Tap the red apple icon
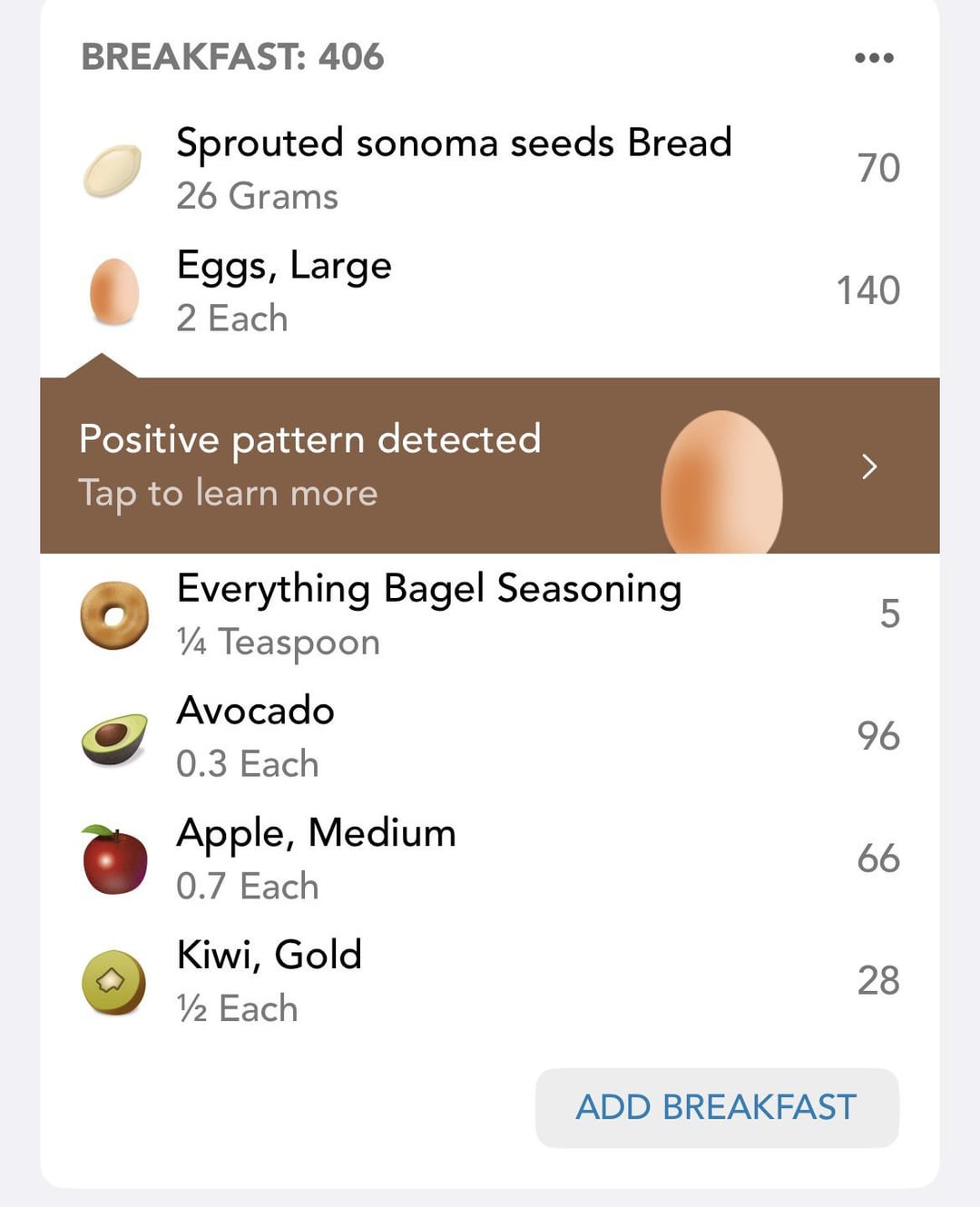This screenshot has width=980, height=1207. coord(114,860)
